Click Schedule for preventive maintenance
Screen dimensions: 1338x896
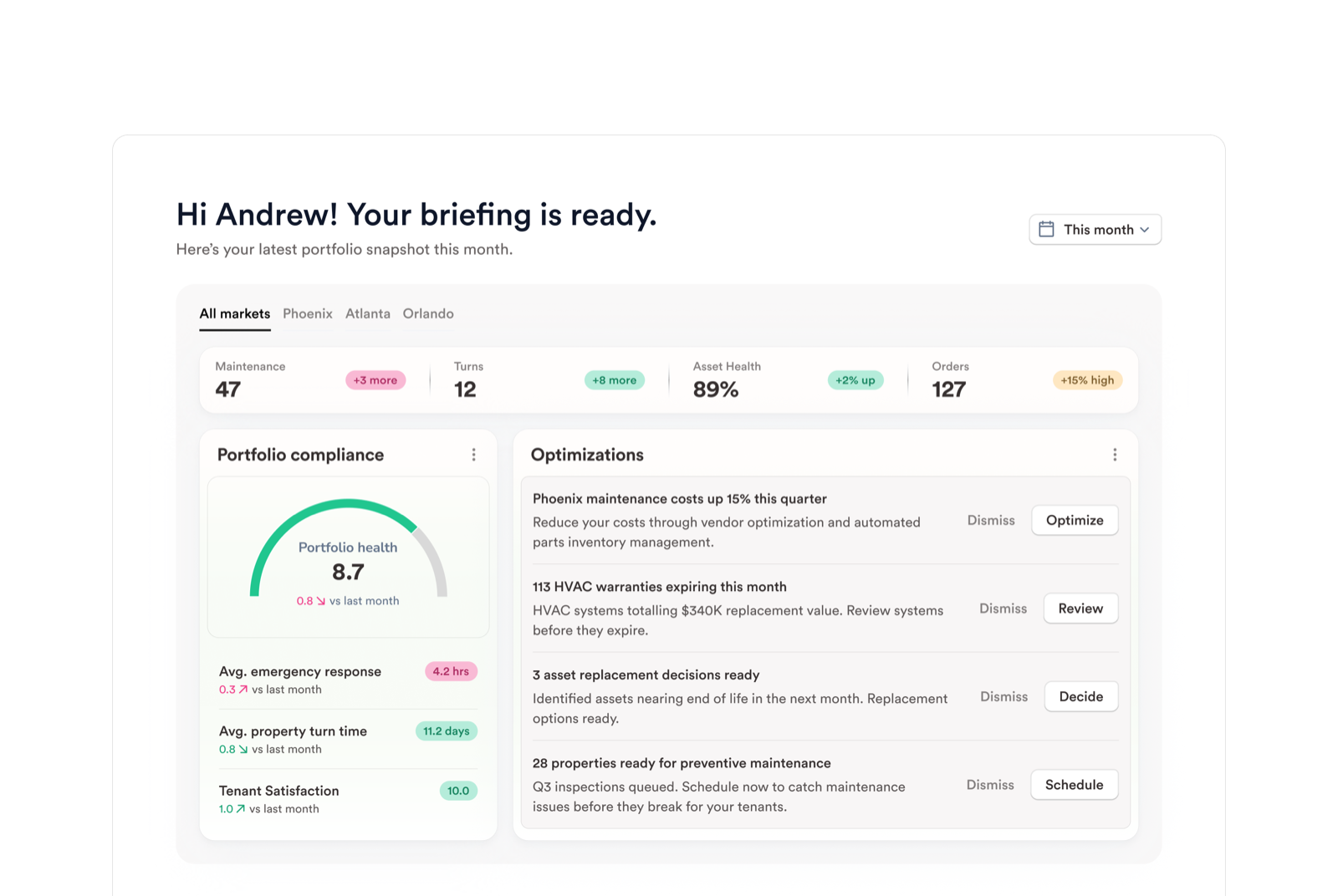coord(1074,785)
